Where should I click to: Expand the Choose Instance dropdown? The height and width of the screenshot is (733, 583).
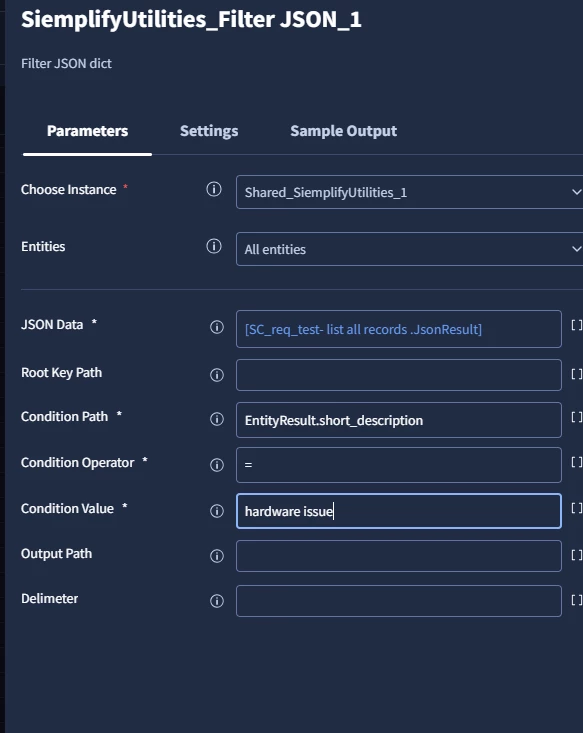coord(410,192)
